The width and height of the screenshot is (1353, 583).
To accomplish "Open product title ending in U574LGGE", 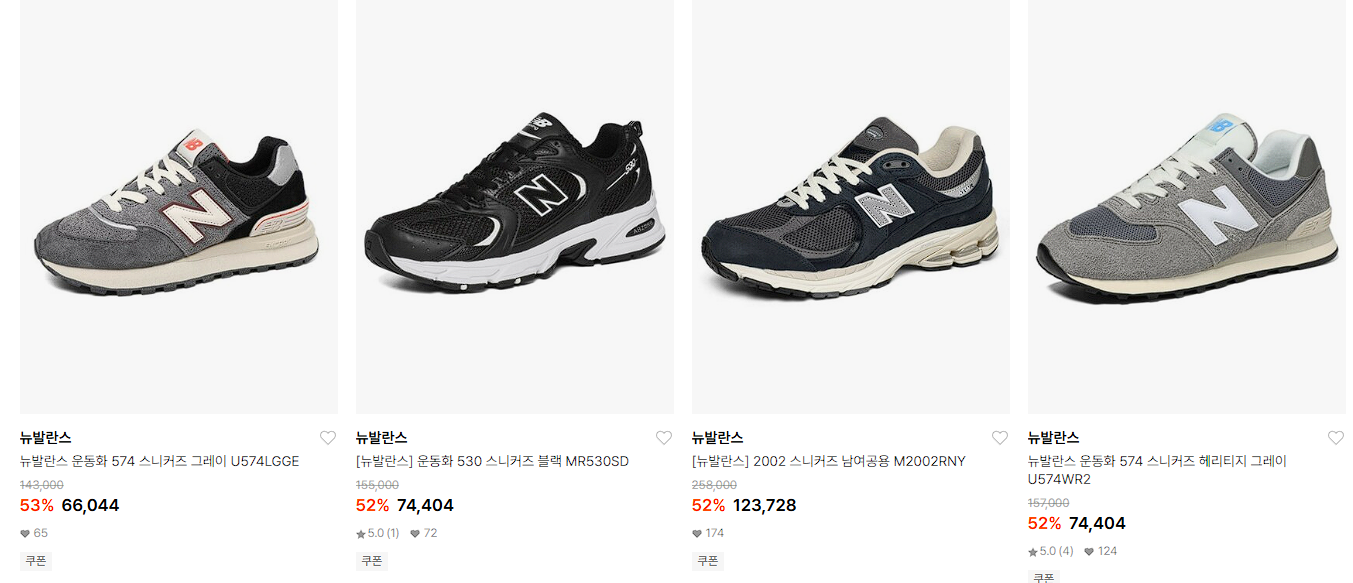I will (160, 462).
